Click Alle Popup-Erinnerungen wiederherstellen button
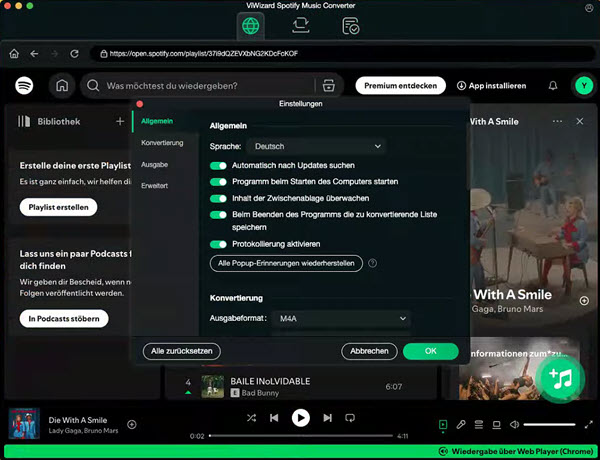The height and width of the screenshot is (460, 600). [286, 263]
